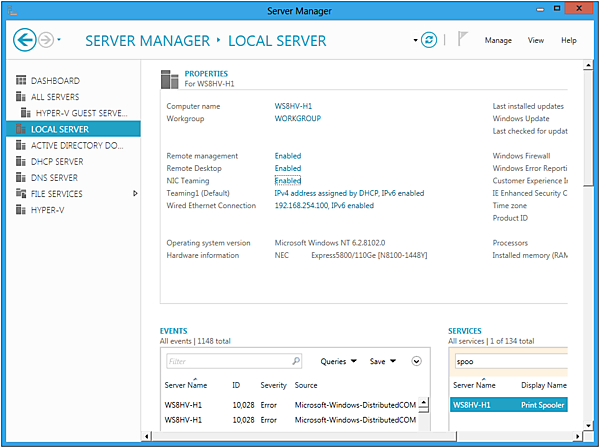Click the Remote Desktop Enabled link

click(288, 168)
